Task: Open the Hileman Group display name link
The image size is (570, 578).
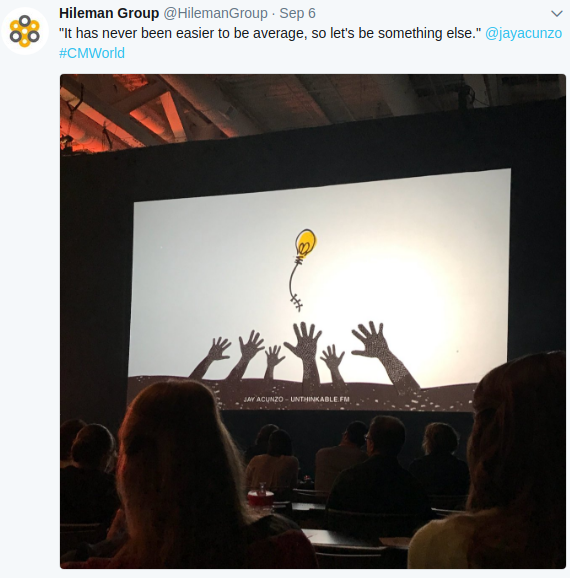Action: [109, 13]
